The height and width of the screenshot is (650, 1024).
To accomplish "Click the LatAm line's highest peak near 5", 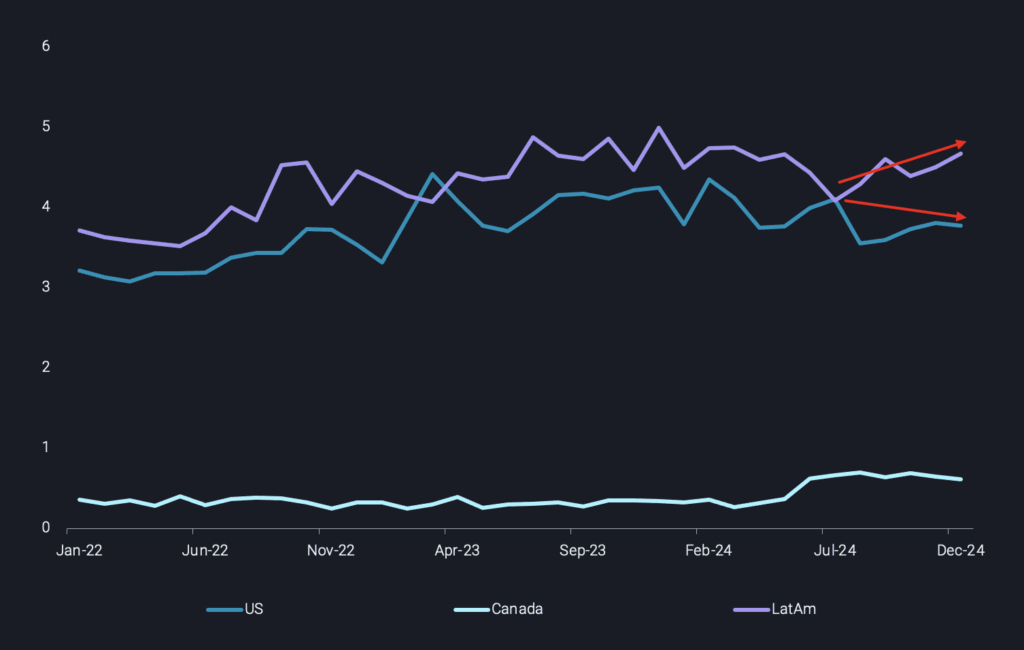I will 658,128.
